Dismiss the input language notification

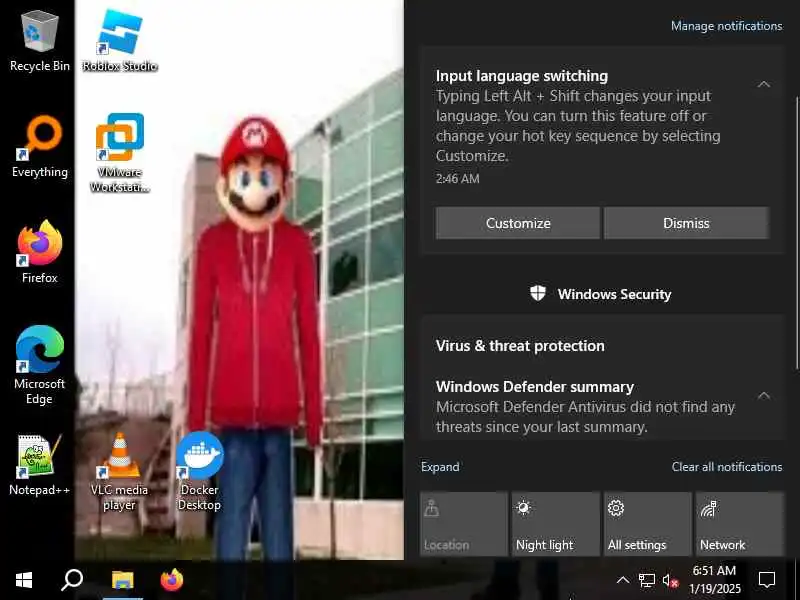(x=686, y=223)
